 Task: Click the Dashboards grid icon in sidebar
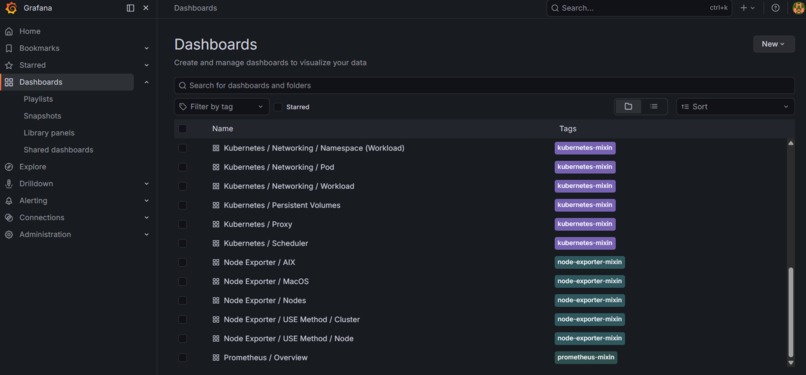click(x=9, y=82)
